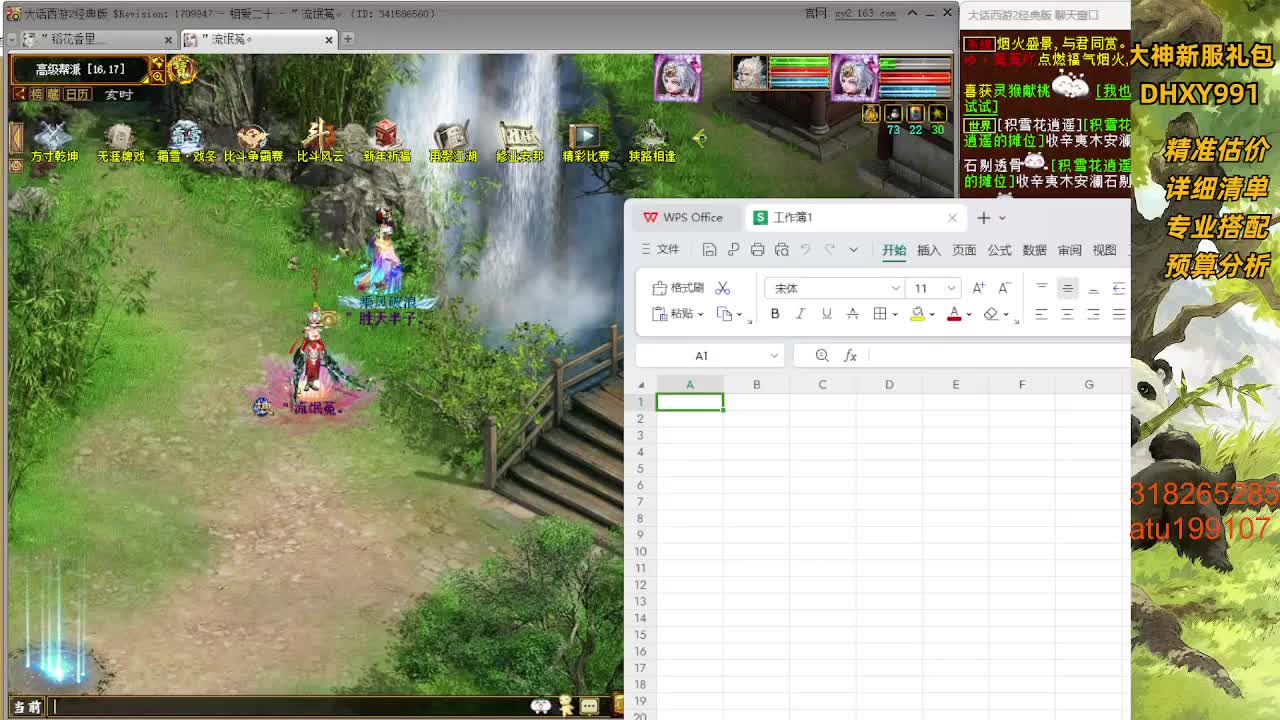1280x720 pixels.
Task: Open the 狭路相逢 event icon
Action: click(x=652, y=140)
